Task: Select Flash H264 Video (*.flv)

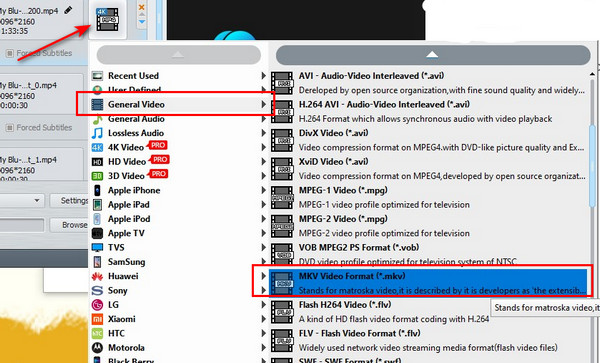Action: tap(429, 312)
